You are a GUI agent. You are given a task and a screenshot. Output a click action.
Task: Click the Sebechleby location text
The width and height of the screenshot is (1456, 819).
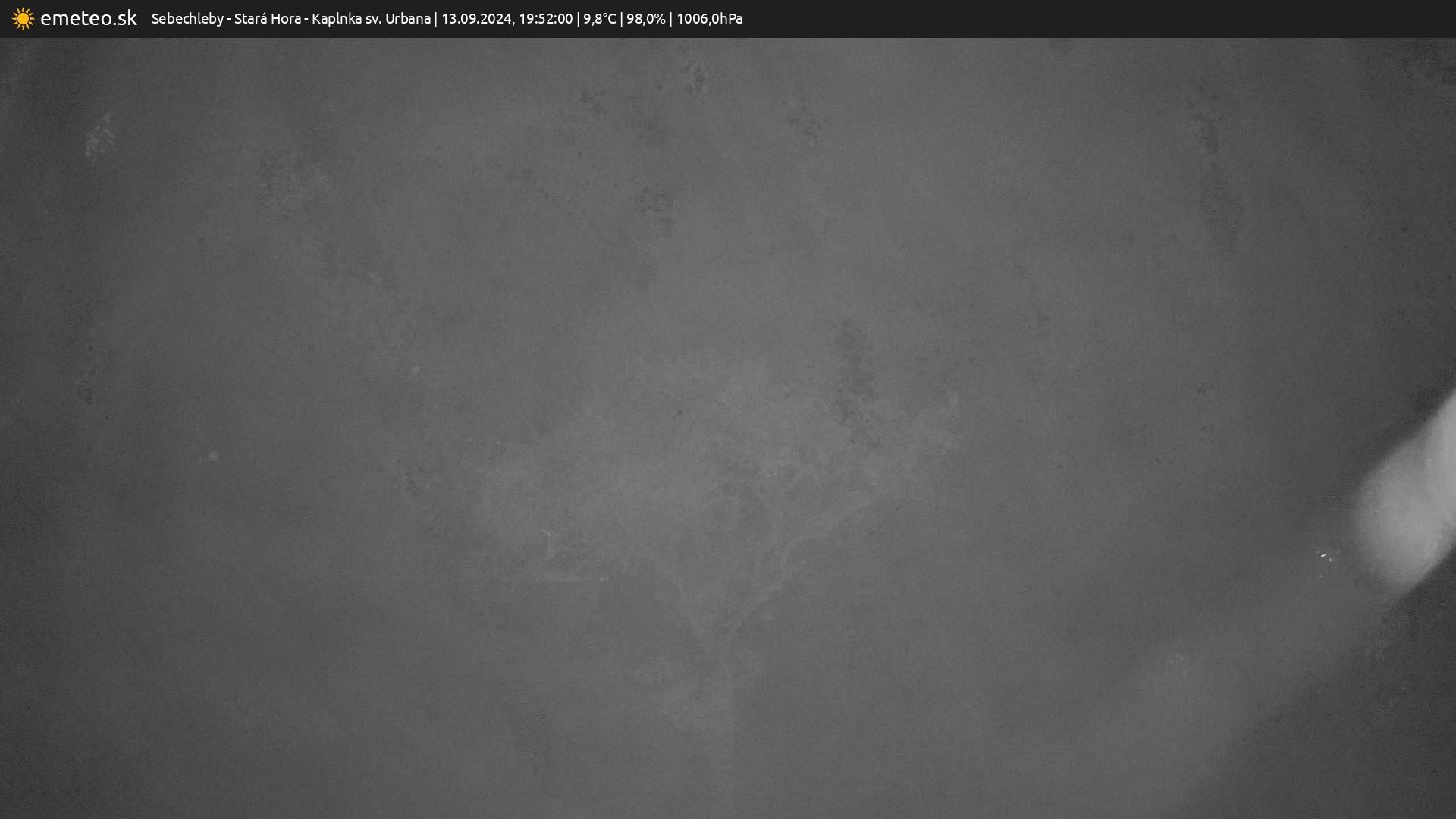pos(187,19)
